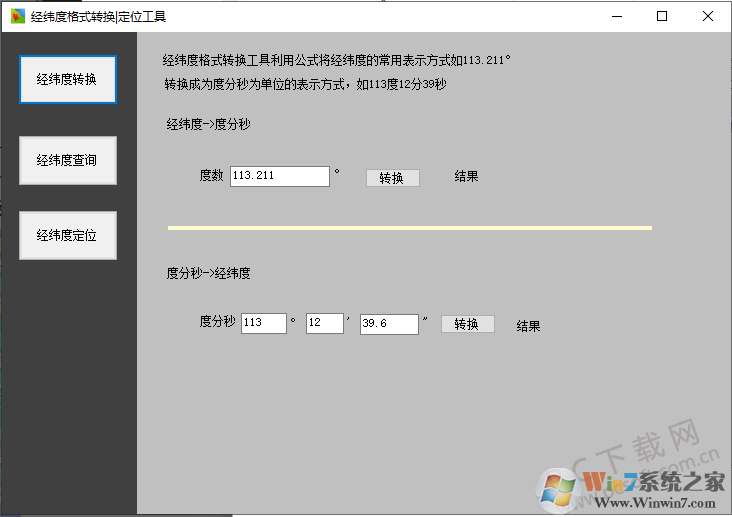Click the 度分秒 label before the 113 field

click(217, 321)
